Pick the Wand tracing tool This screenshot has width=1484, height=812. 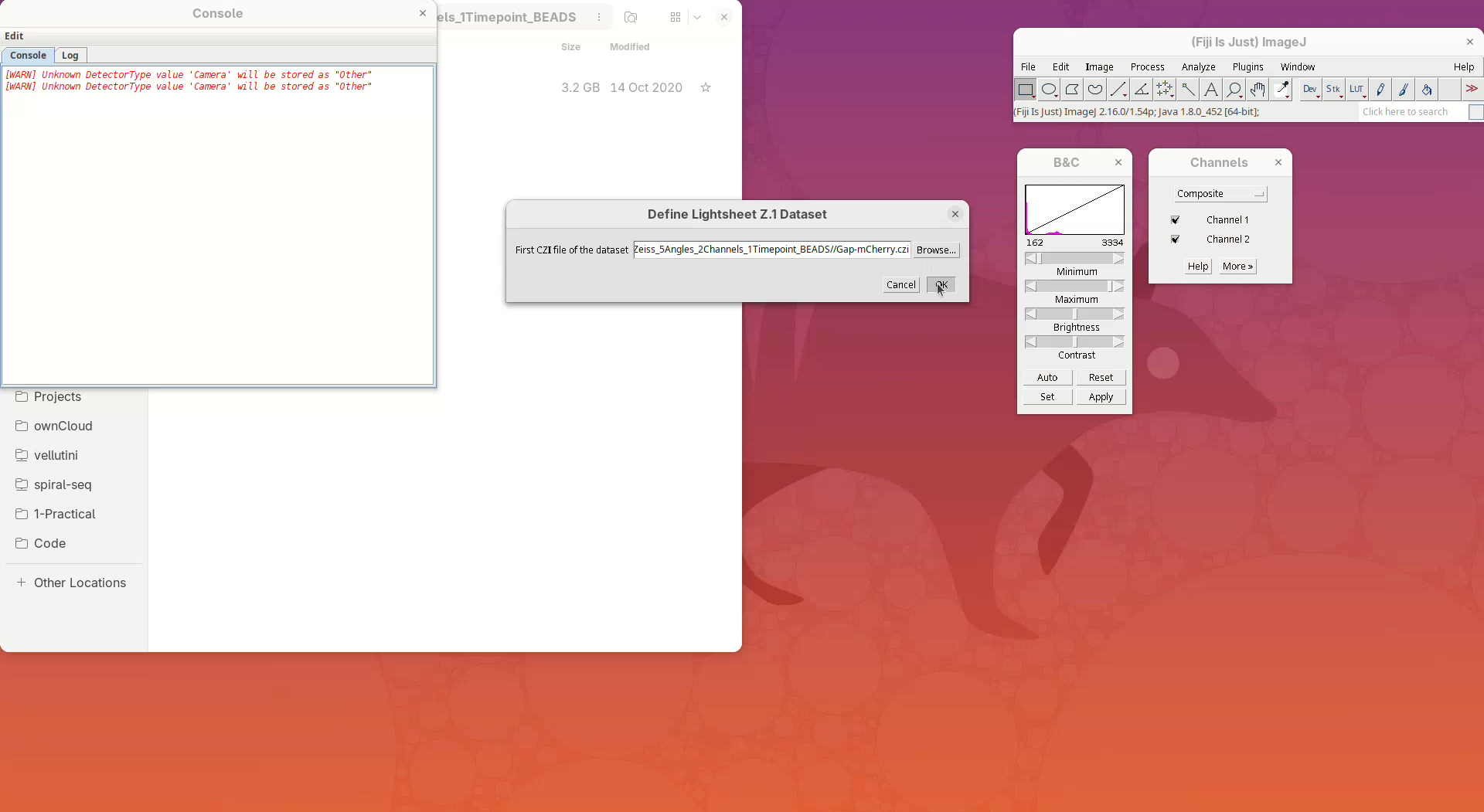[x=1188, y=90]
